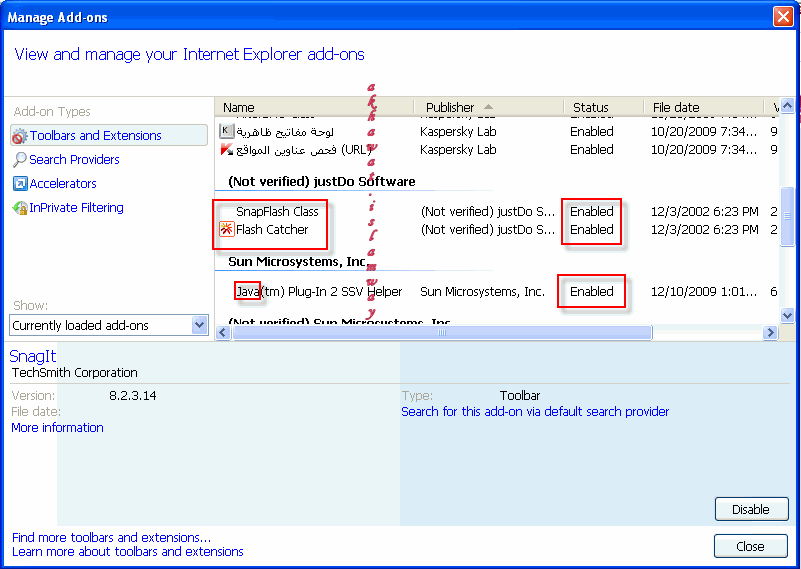Click the Toolbars and Extensions gear icon
Viewport: 801px width, 569px height.
tap(19, 136)
